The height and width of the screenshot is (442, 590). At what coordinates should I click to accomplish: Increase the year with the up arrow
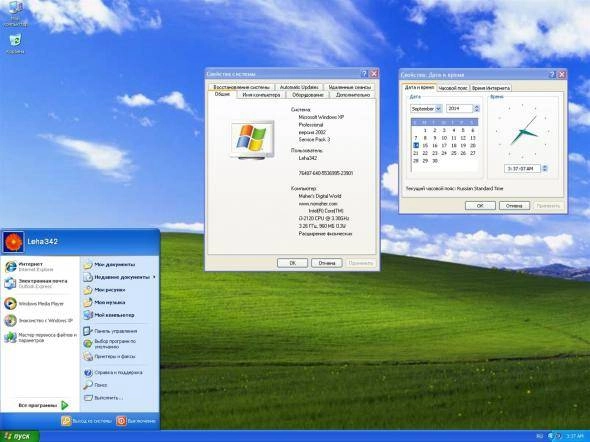click(x=477, y=107)
